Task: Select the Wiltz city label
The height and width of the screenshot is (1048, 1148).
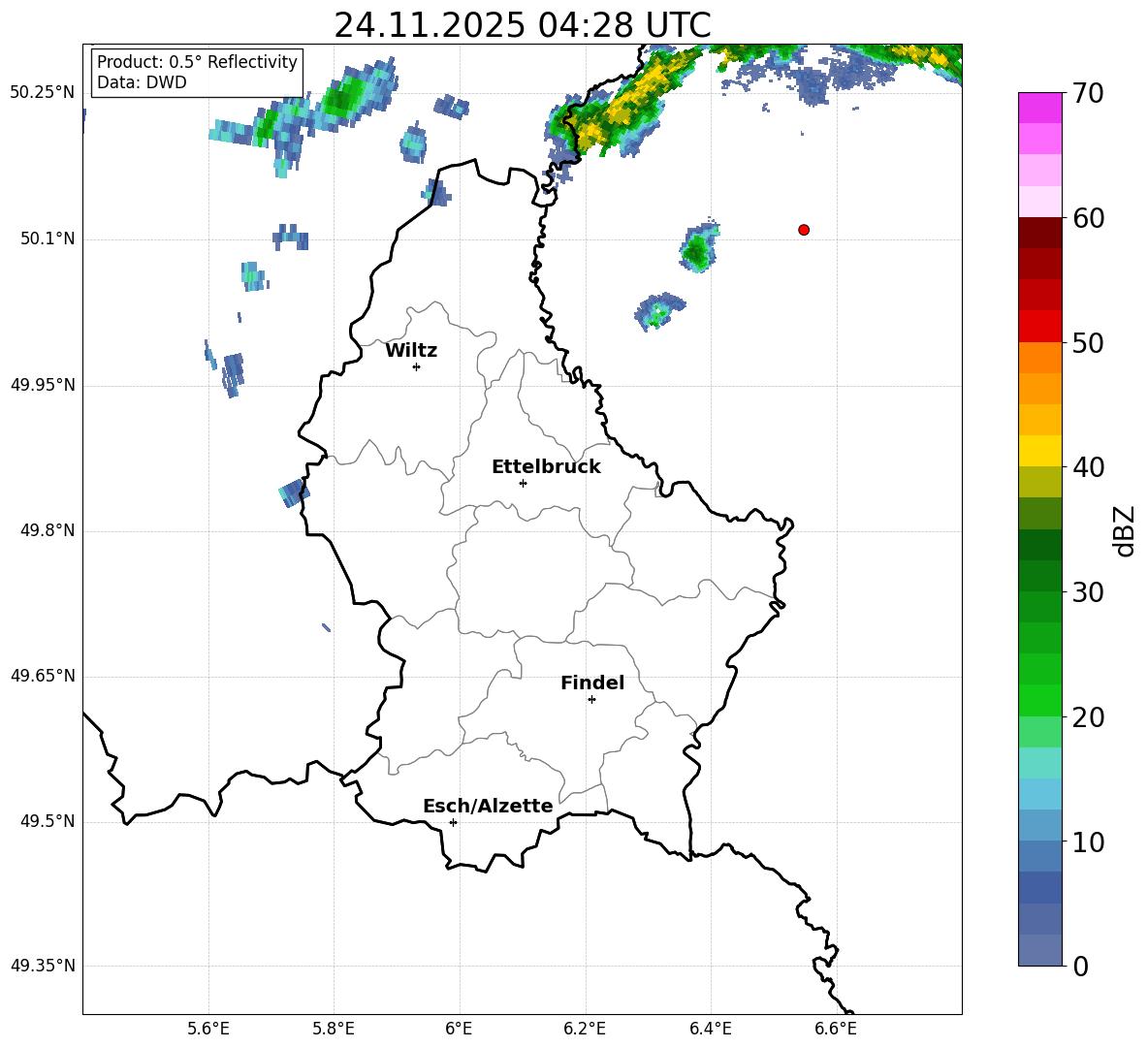Action: (x=411, y=351)
